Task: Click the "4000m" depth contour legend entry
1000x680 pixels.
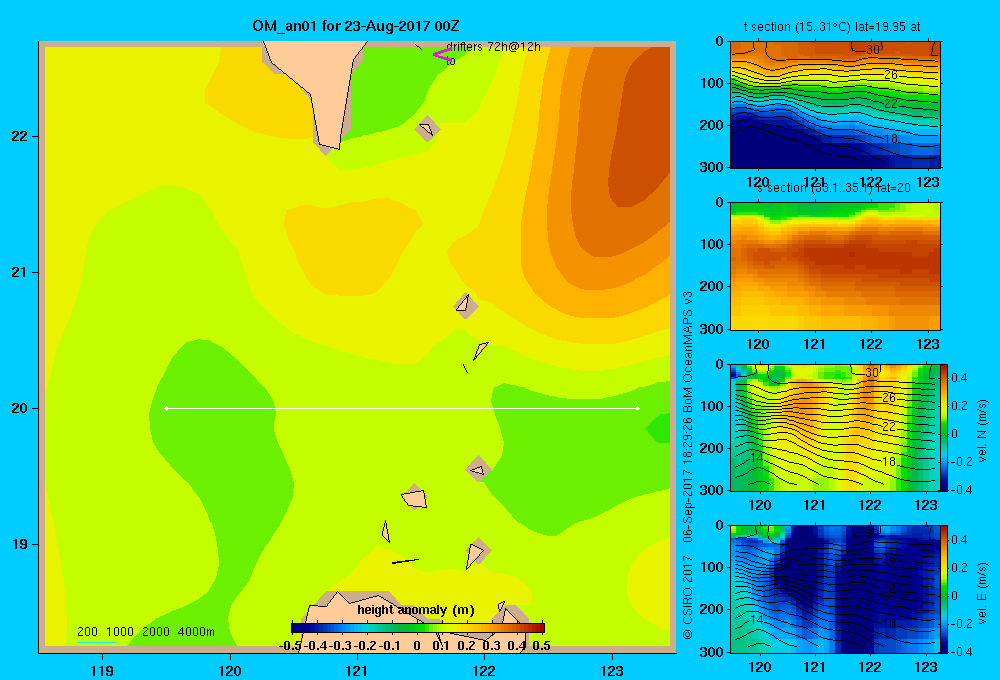Action: click(196, 632)
